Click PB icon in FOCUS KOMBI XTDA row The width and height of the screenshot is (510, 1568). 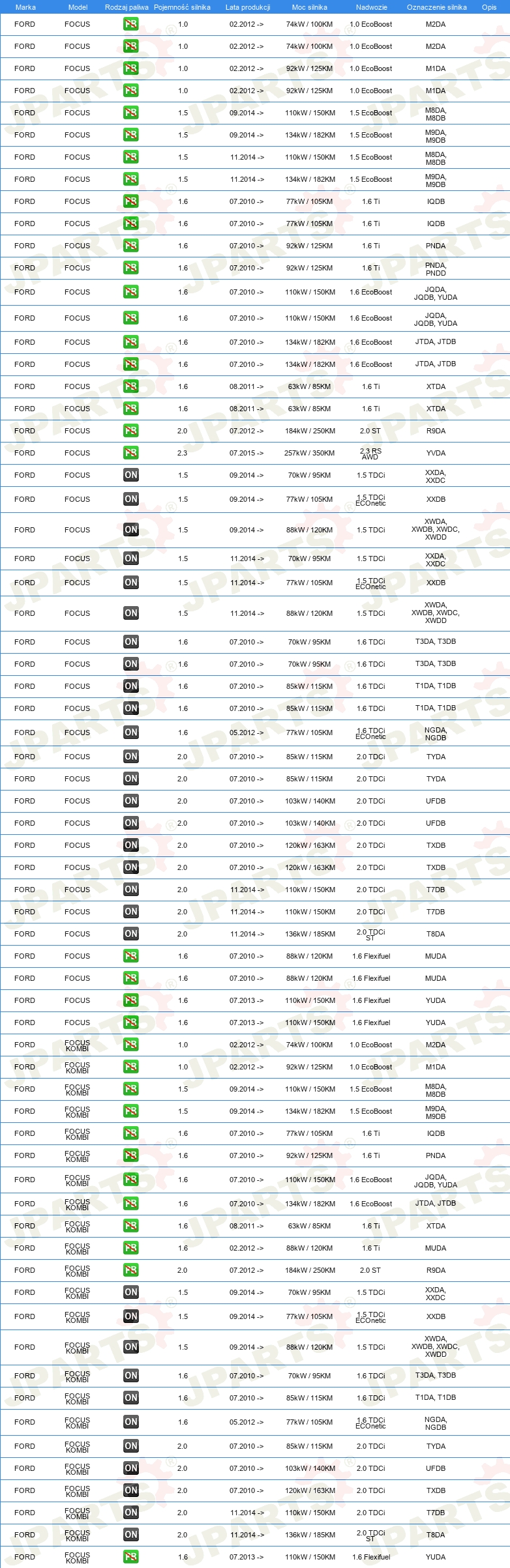click(130, 1226)
